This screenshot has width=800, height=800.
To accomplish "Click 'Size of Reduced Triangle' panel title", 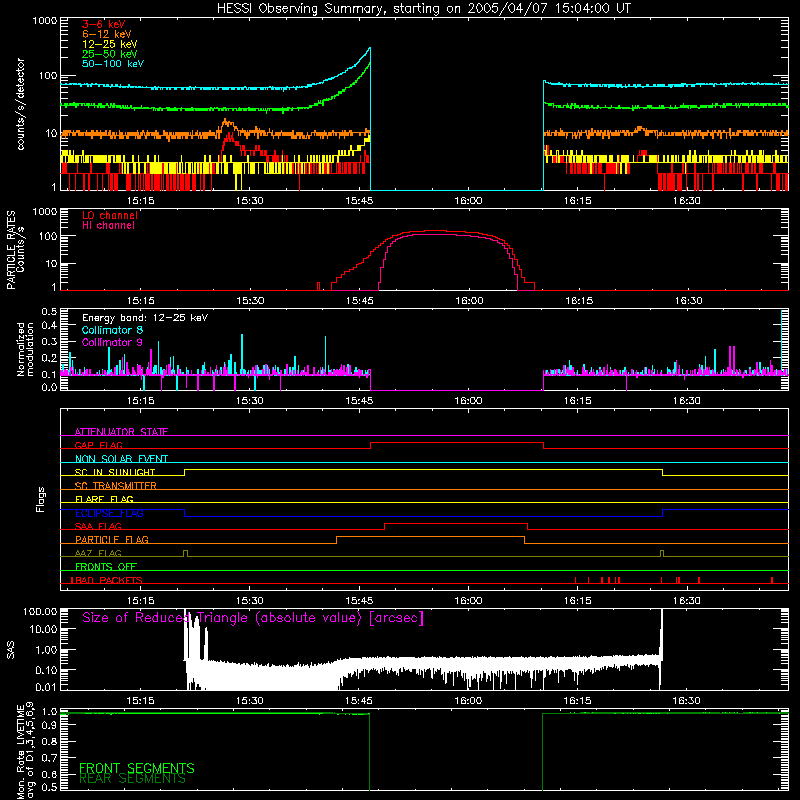I will 253,618.
